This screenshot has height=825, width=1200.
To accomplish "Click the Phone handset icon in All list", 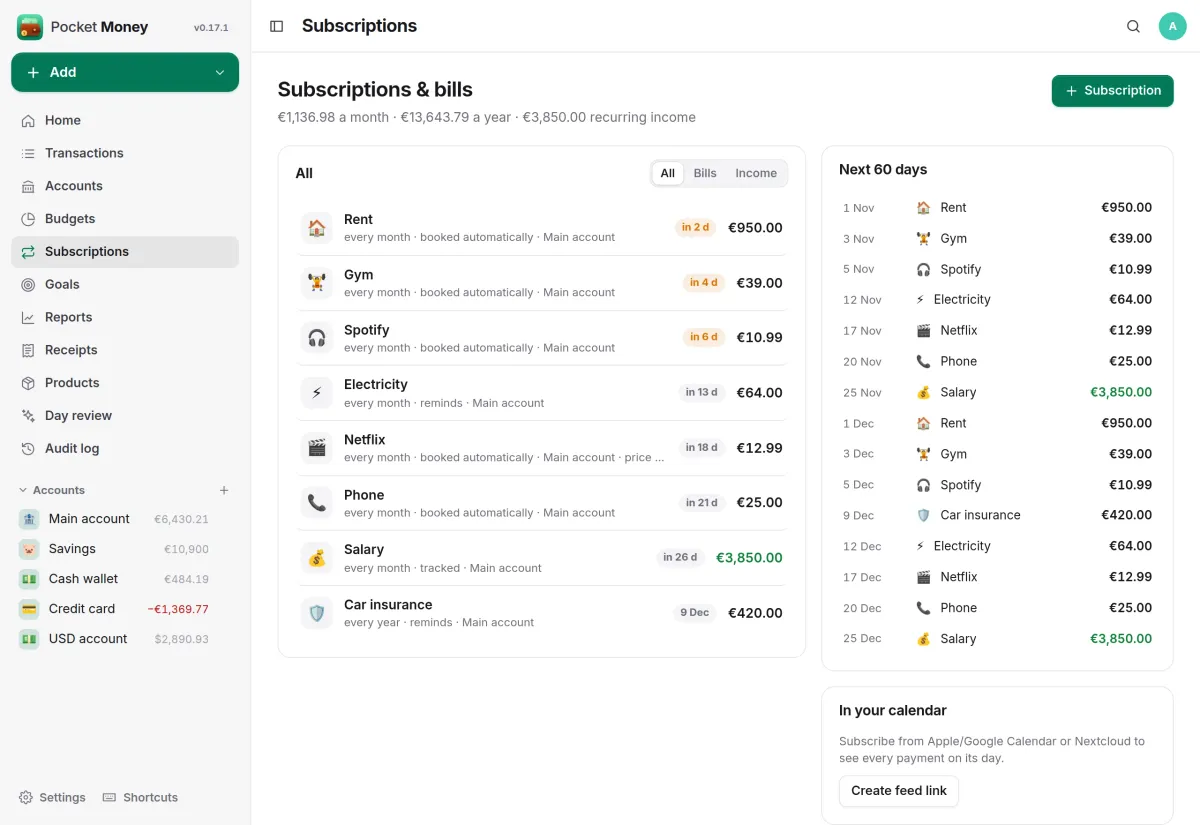I will pos(317,503).
